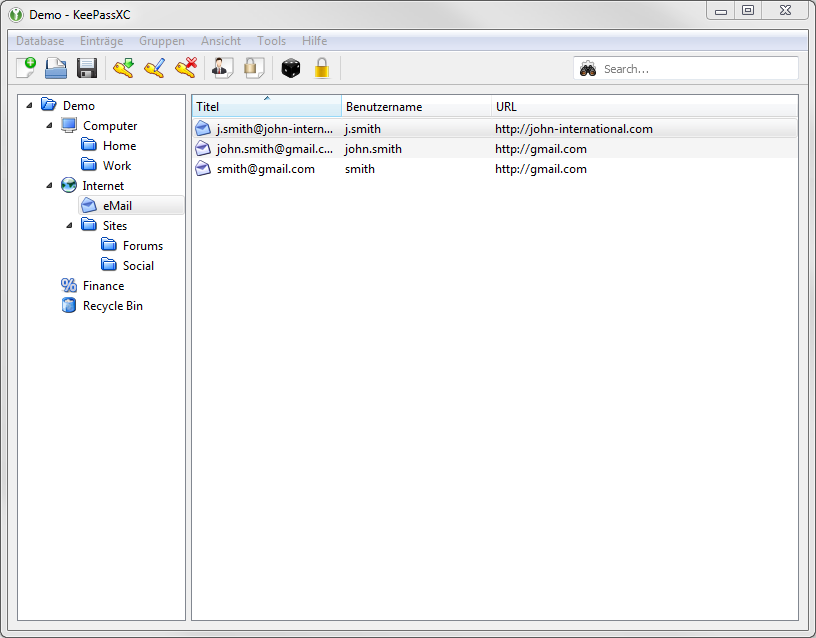Copy username to clipboard toolbar icon
The image size is (816, 638).
[223, 68]
